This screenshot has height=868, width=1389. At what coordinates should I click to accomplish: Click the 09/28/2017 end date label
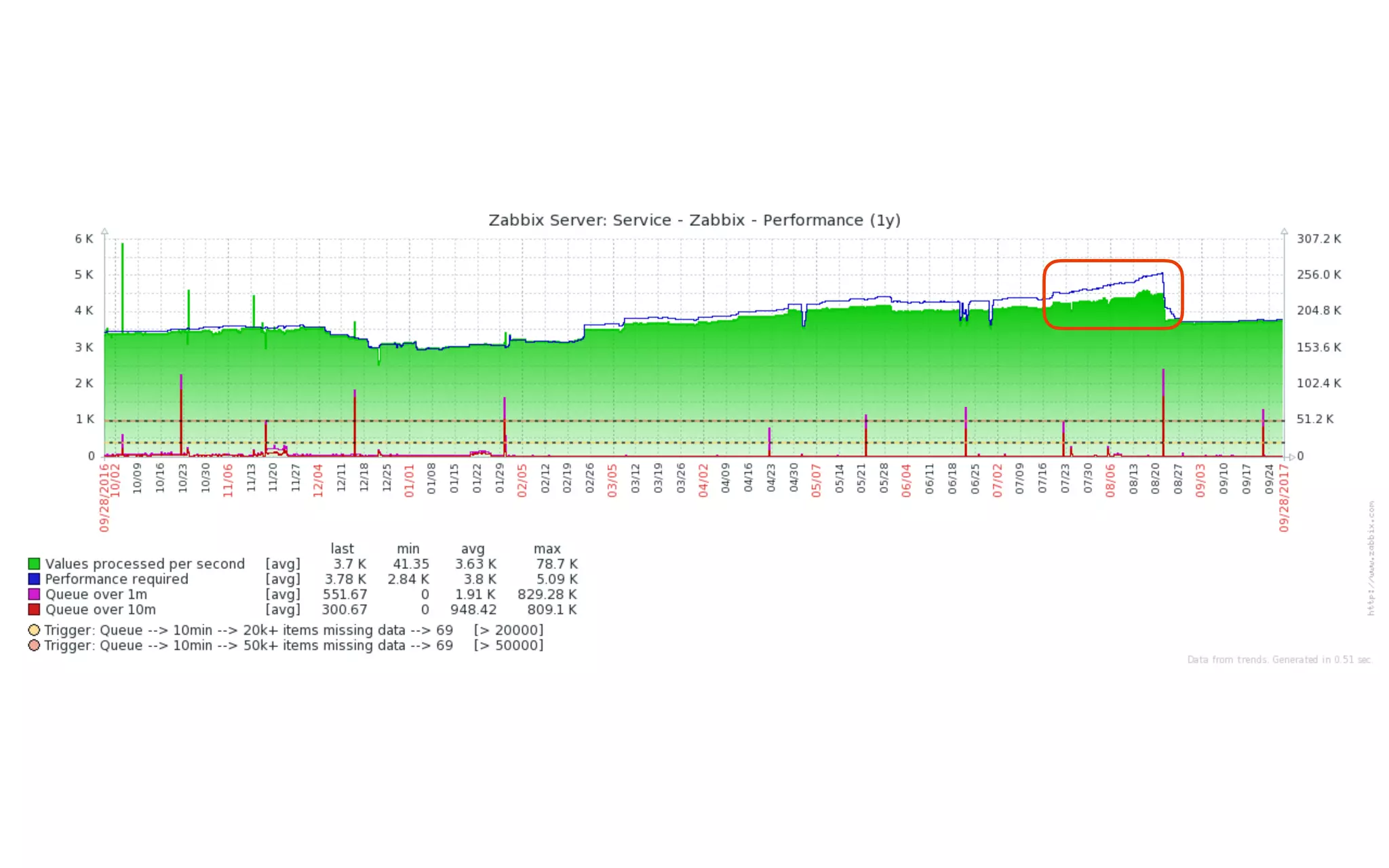point(1284,498)
